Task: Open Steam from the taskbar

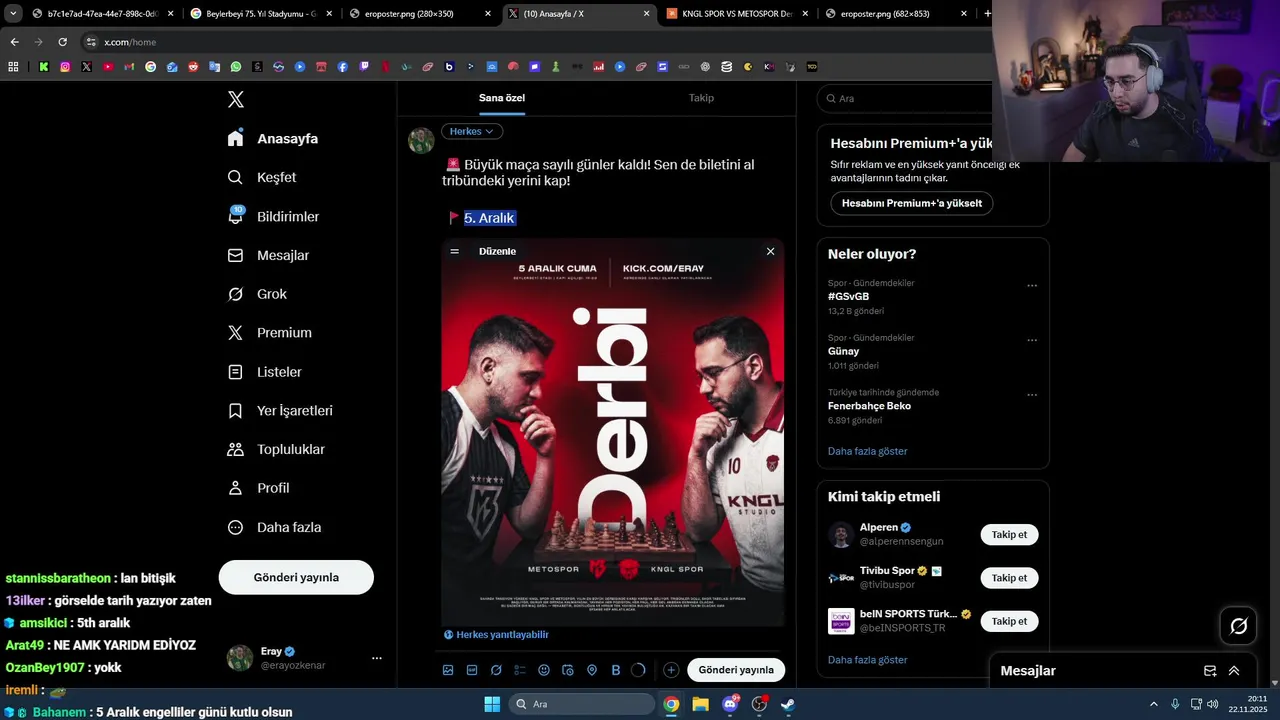Action: pyautogui.click(x=788, y=704)
